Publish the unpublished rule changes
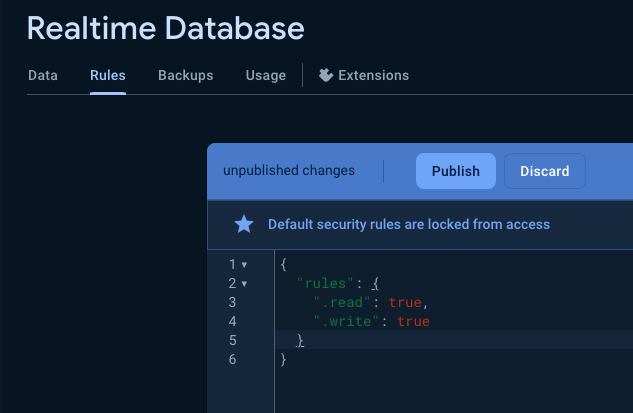633x413 pixels. coord(456,171)
